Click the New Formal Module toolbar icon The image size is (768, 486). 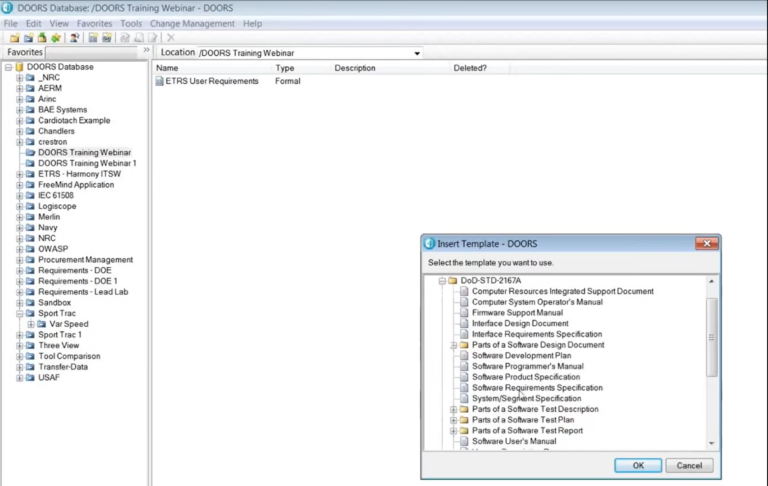click(x=93, y=38)
